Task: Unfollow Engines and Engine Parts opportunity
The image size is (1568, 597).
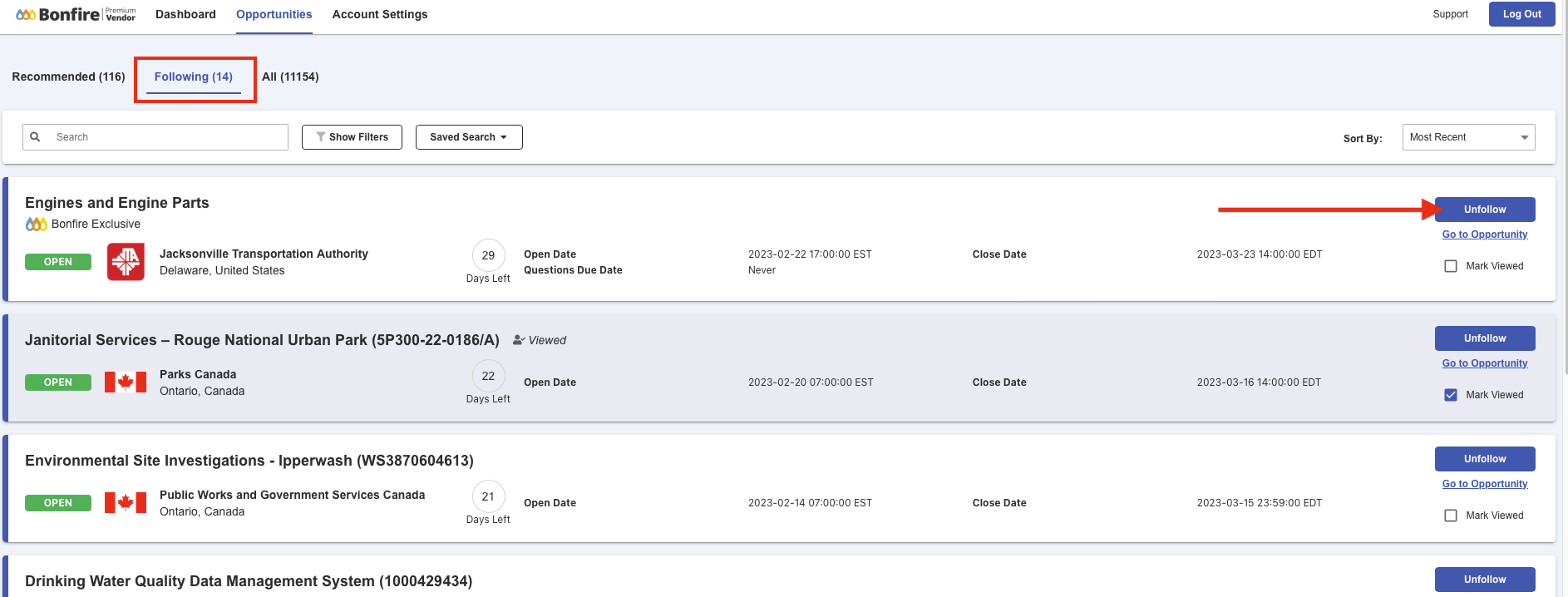Action: pyautogui.click(x=1485, y=210)
